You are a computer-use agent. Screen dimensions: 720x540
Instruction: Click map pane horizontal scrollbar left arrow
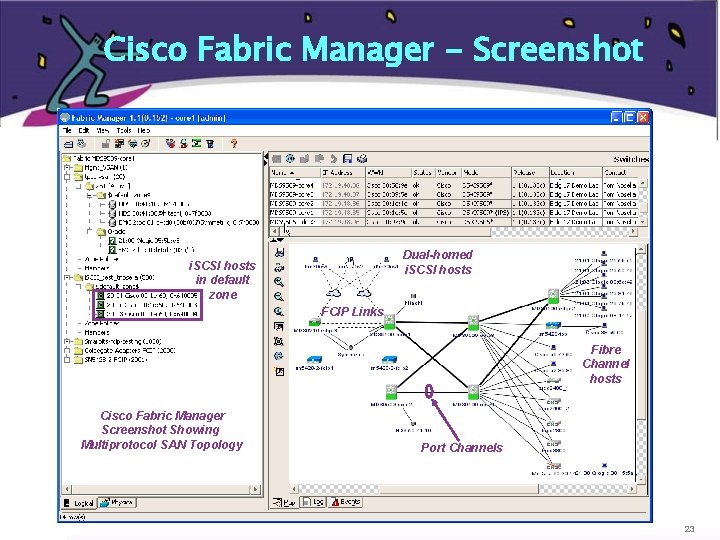pyautogui.click(x=294, y=489)
